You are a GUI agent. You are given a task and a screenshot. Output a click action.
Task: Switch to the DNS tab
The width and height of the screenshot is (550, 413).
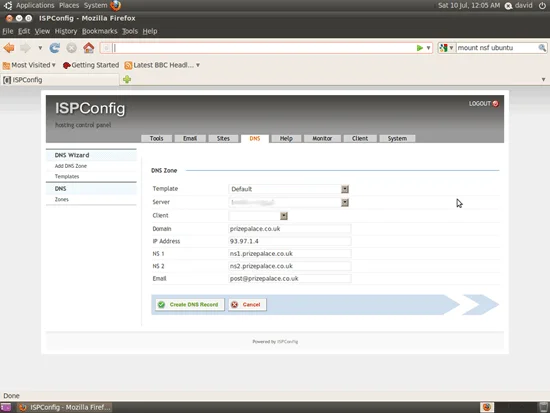(x=255, y=138)
